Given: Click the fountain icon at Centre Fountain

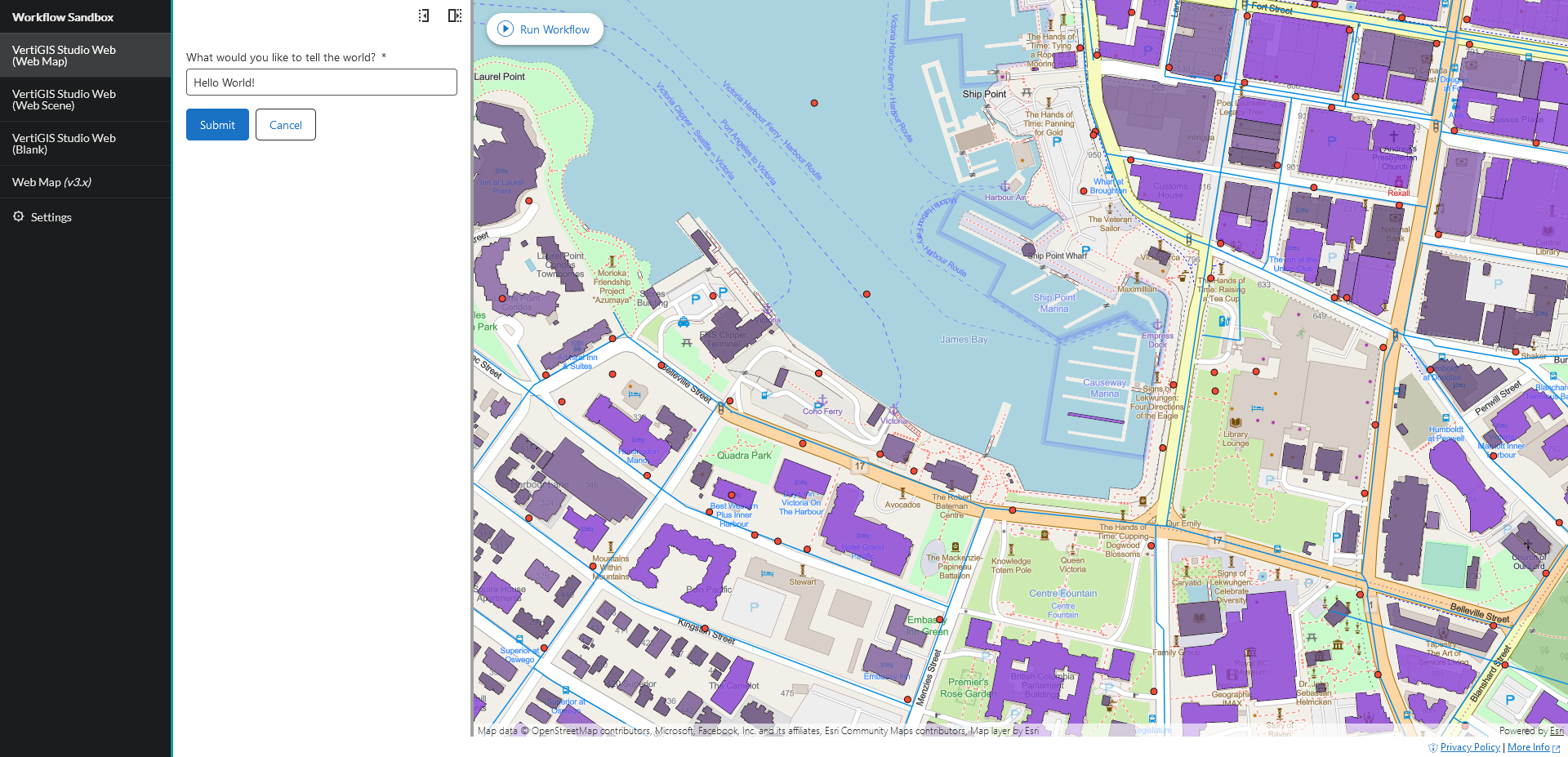Looking at the screenshot, I should click(x=1062, y=594).
